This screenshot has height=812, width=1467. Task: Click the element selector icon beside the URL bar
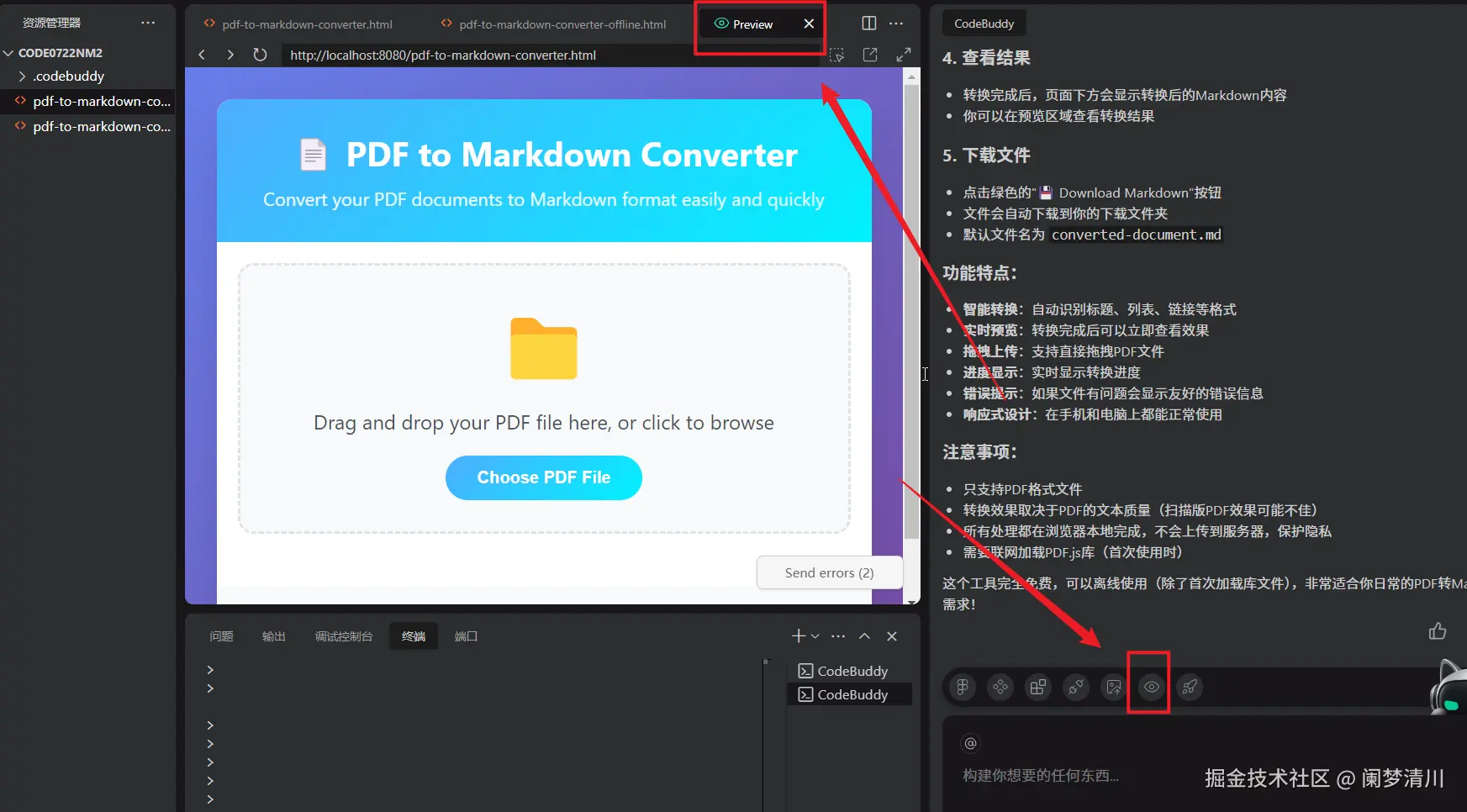click(836, 55)
